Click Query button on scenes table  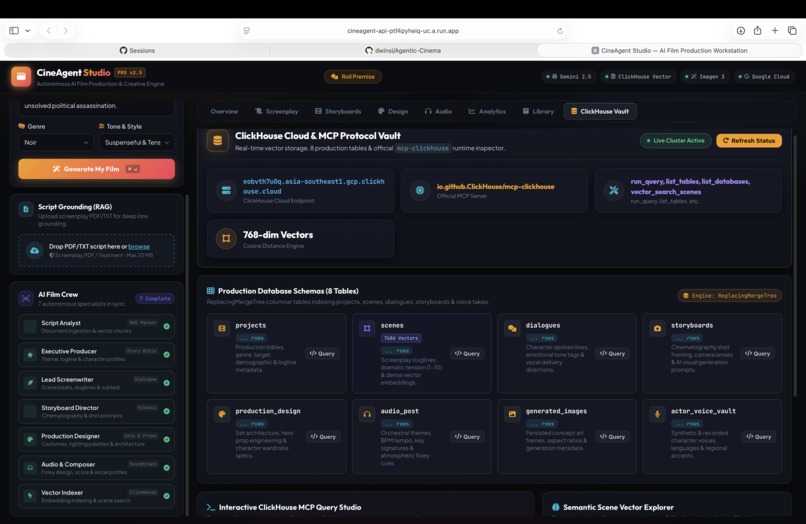coord(467,353)
